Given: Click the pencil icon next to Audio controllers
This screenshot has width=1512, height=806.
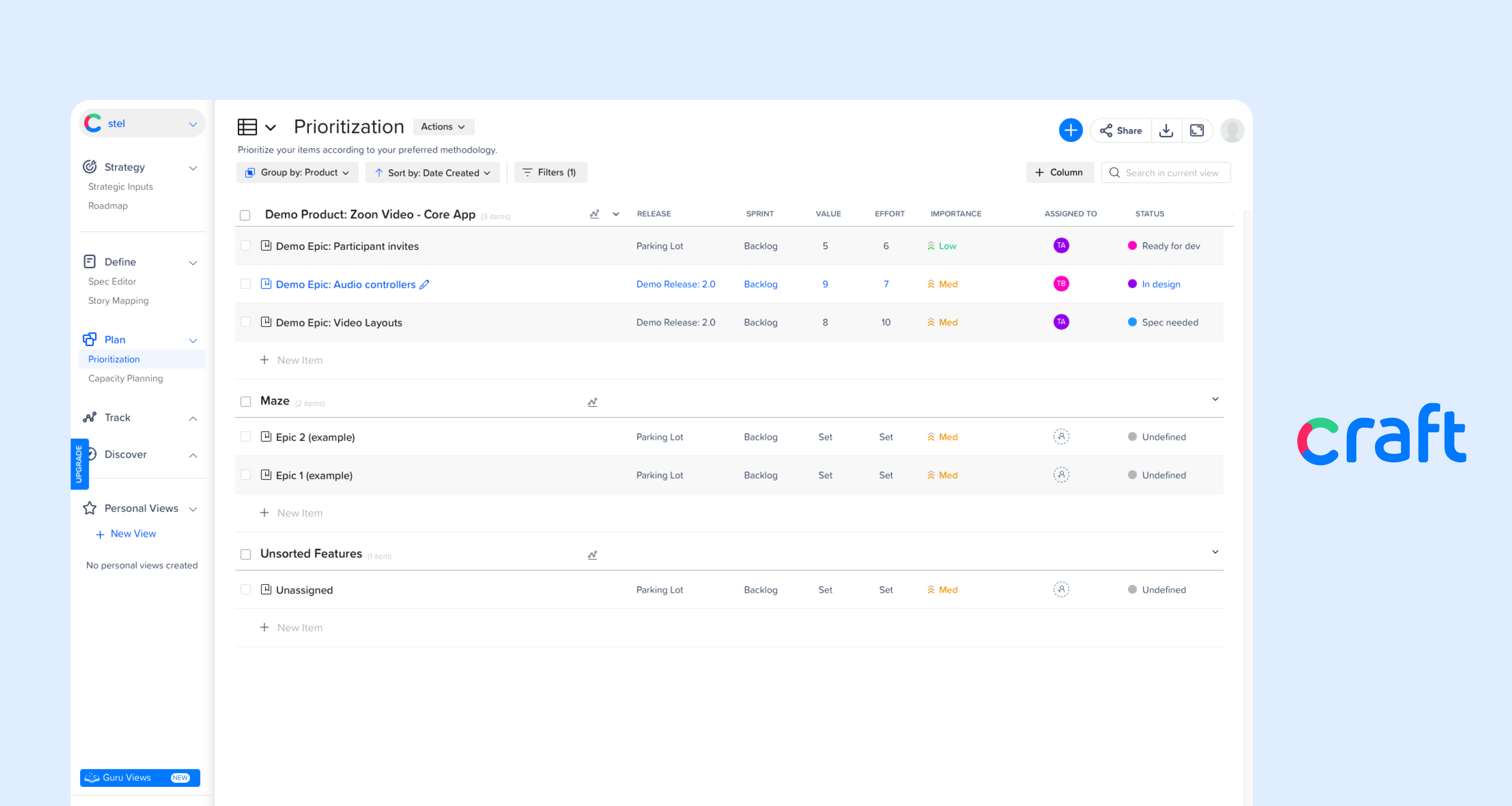Looking at the screenshot, I should pos(424,285).
